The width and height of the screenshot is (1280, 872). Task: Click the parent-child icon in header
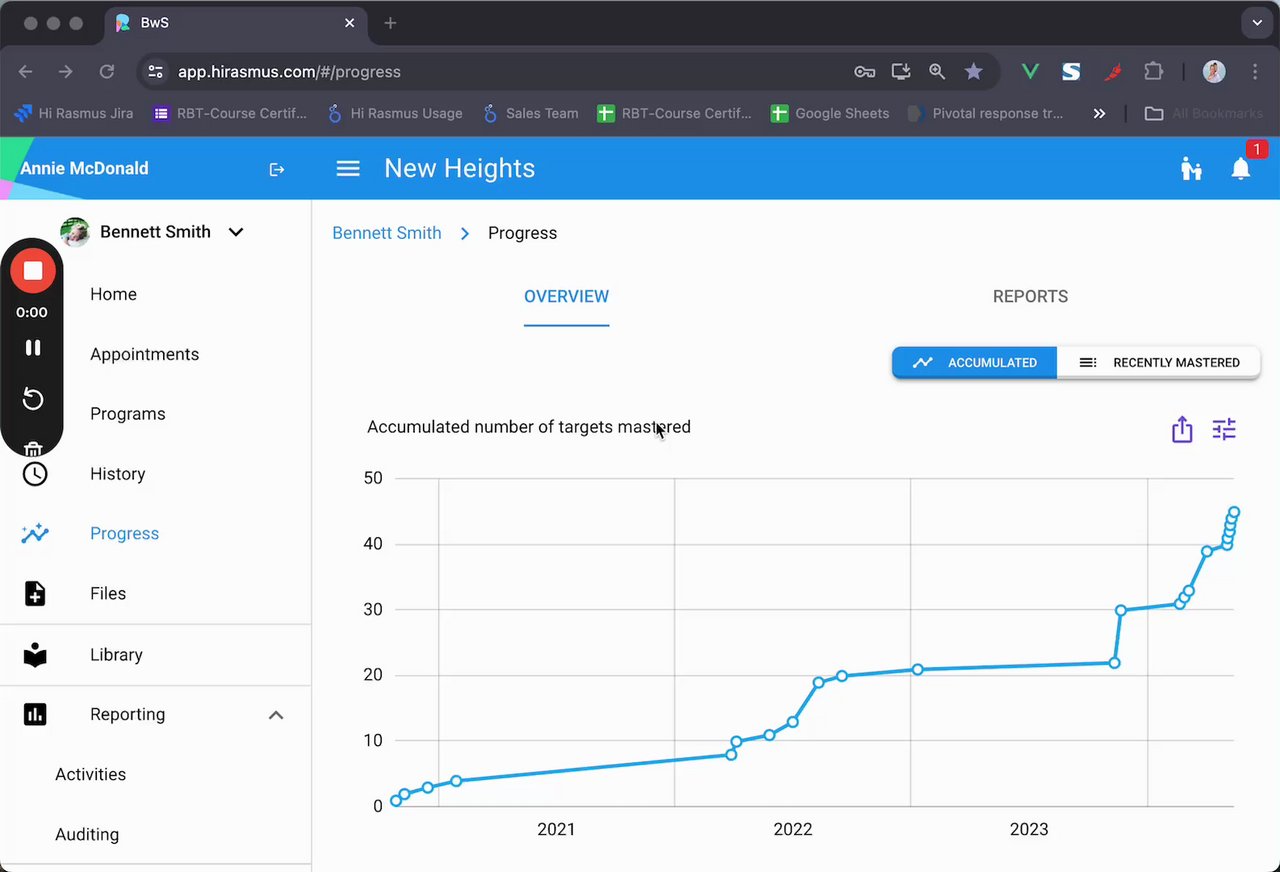(1191, 169)
